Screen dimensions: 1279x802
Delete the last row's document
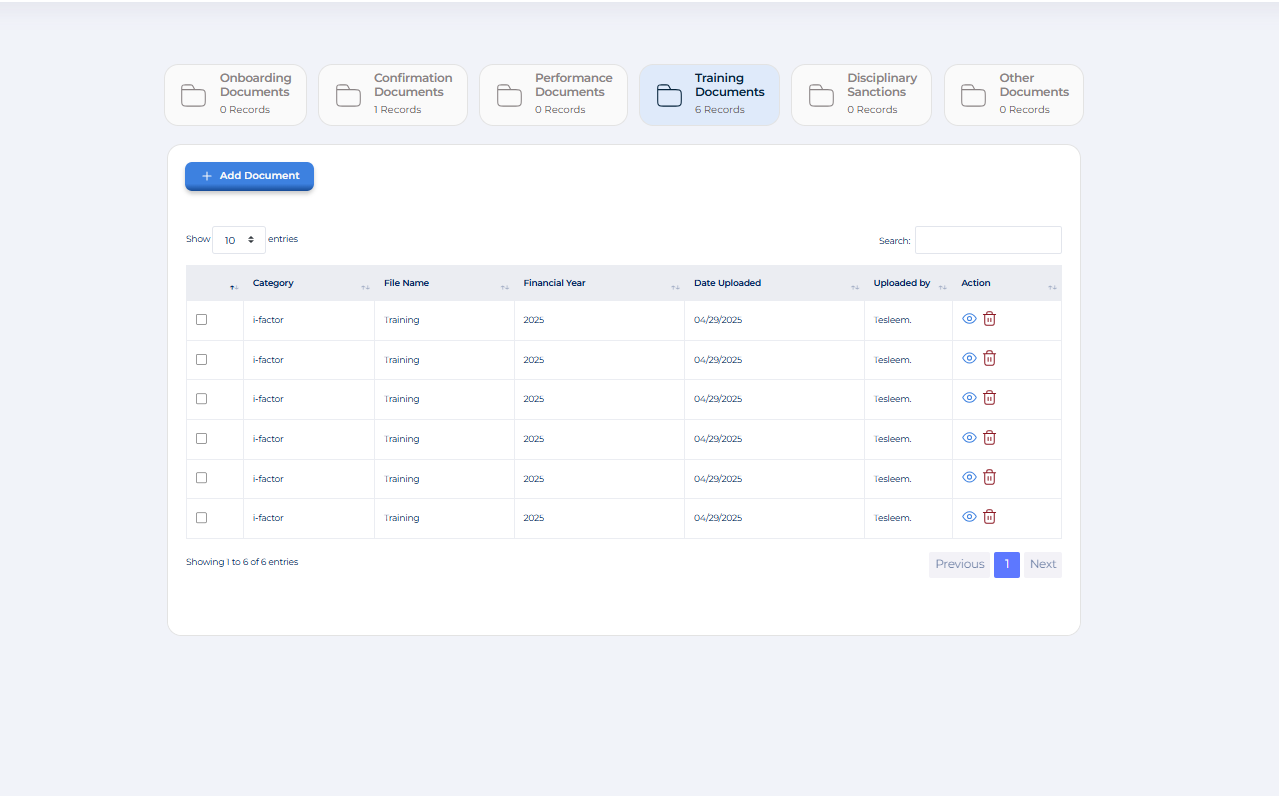989,517
